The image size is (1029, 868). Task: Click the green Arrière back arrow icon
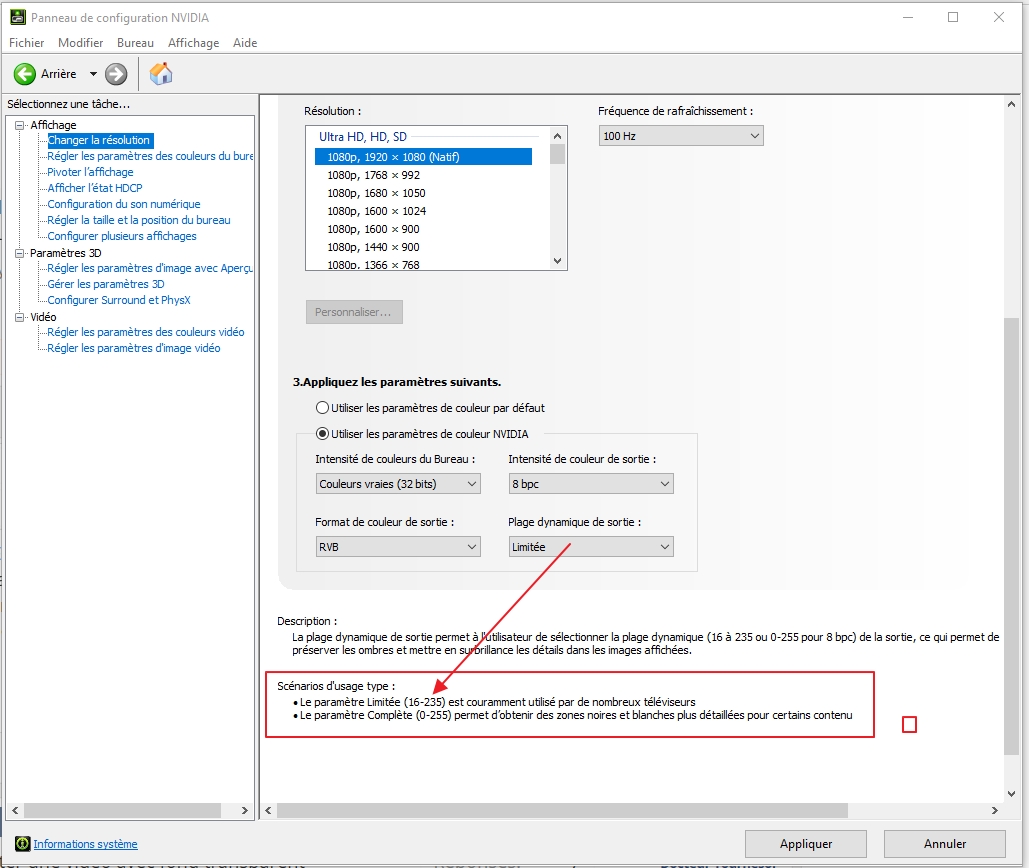pyautogui.click(x=25, y=74)
